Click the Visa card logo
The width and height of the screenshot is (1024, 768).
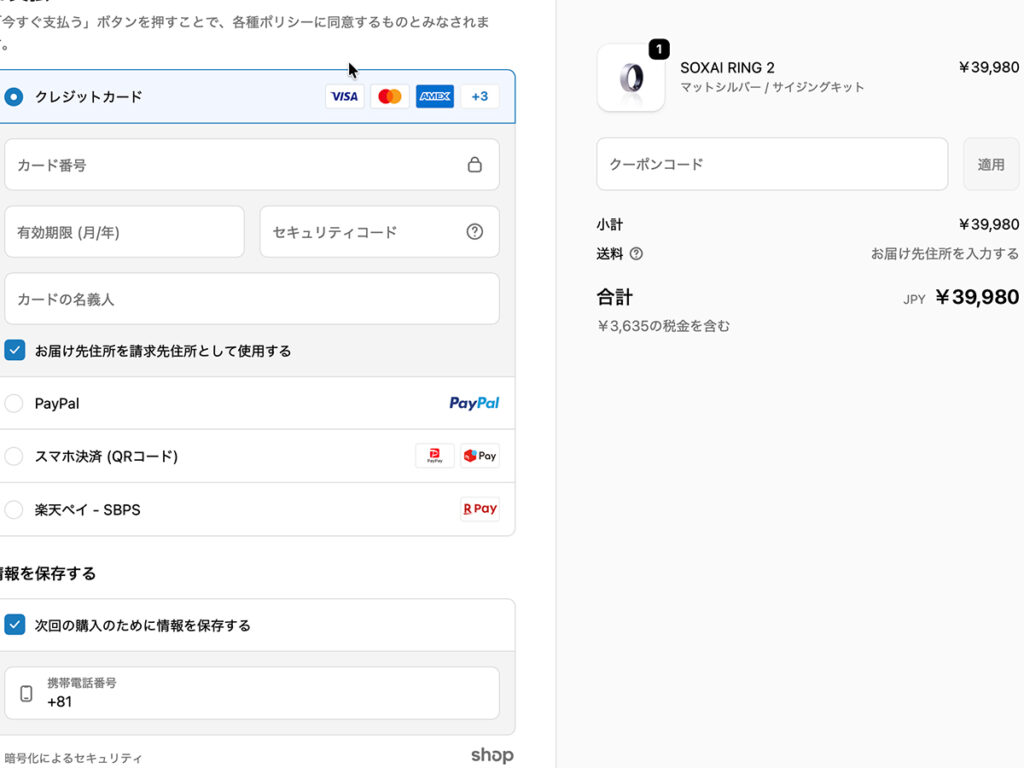[x=344, y=97]
